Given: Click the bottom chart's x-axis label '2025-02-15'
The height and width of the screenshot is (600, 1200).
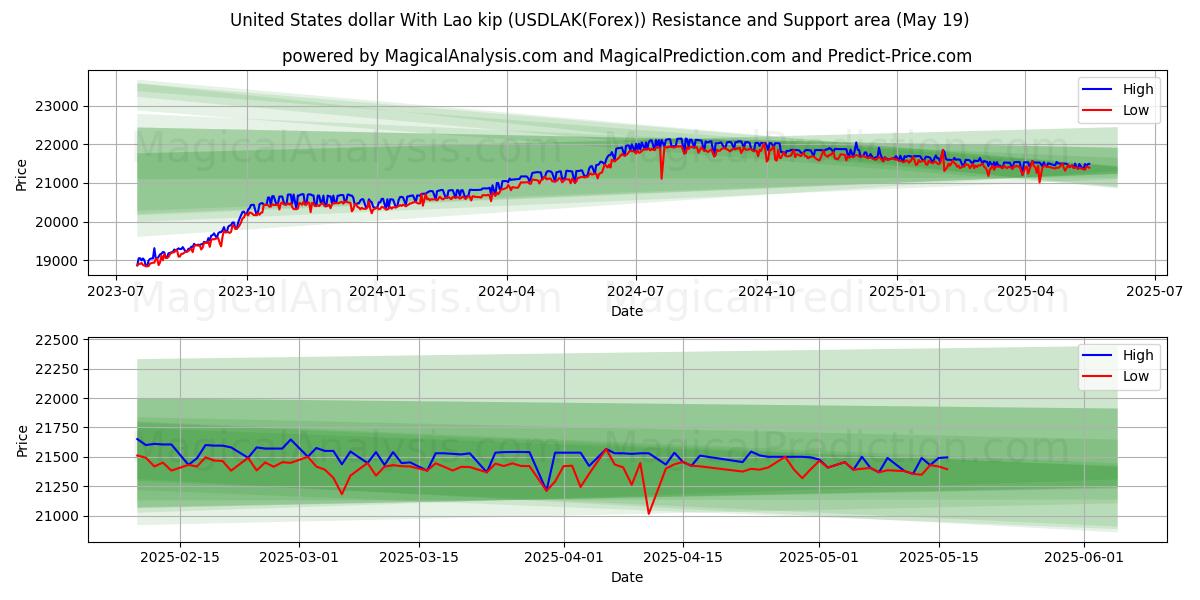Looking at the screenshot, I should point(180,560).
